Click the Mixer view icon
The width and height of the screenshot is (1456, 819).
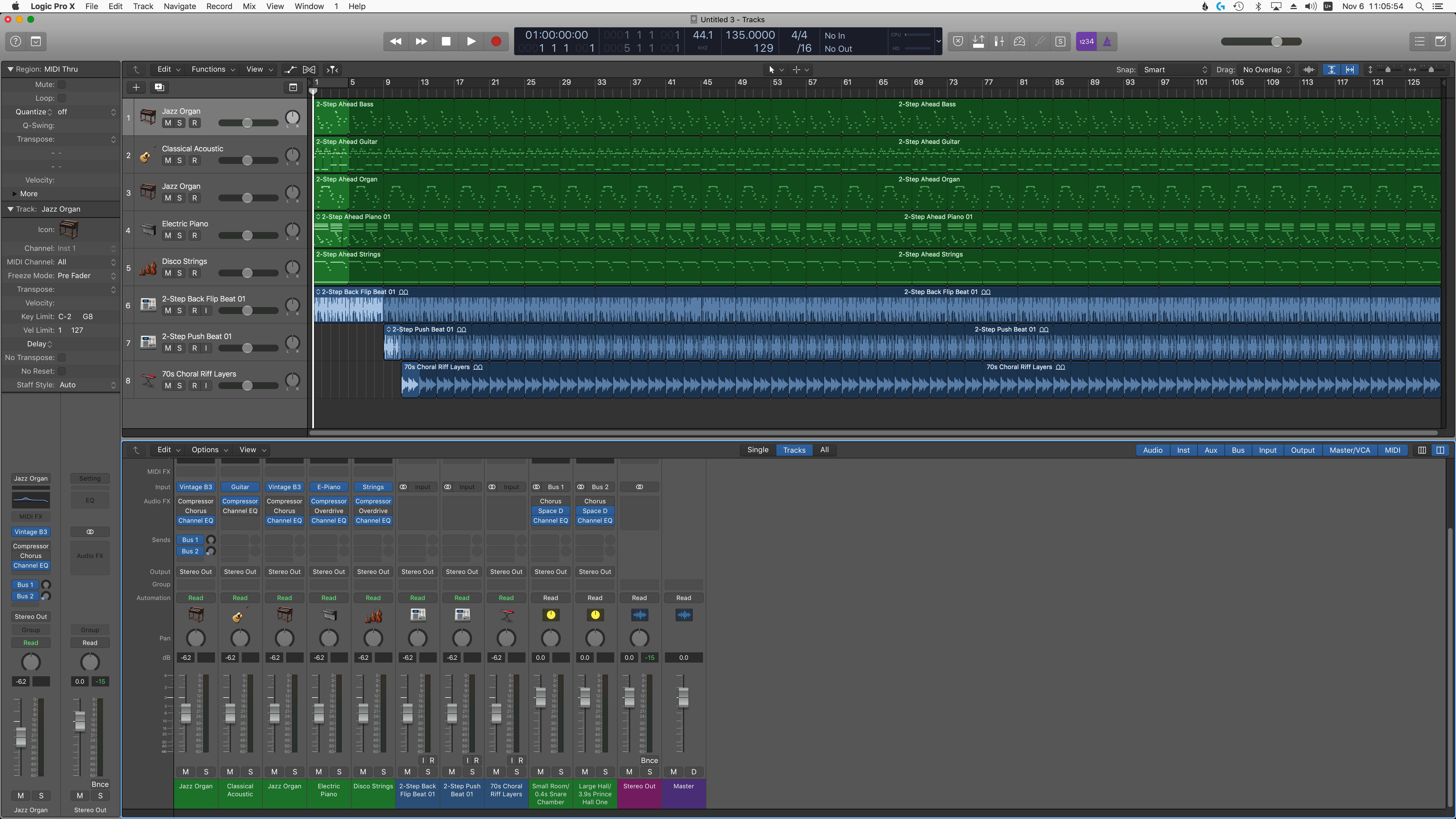(998, 41)
